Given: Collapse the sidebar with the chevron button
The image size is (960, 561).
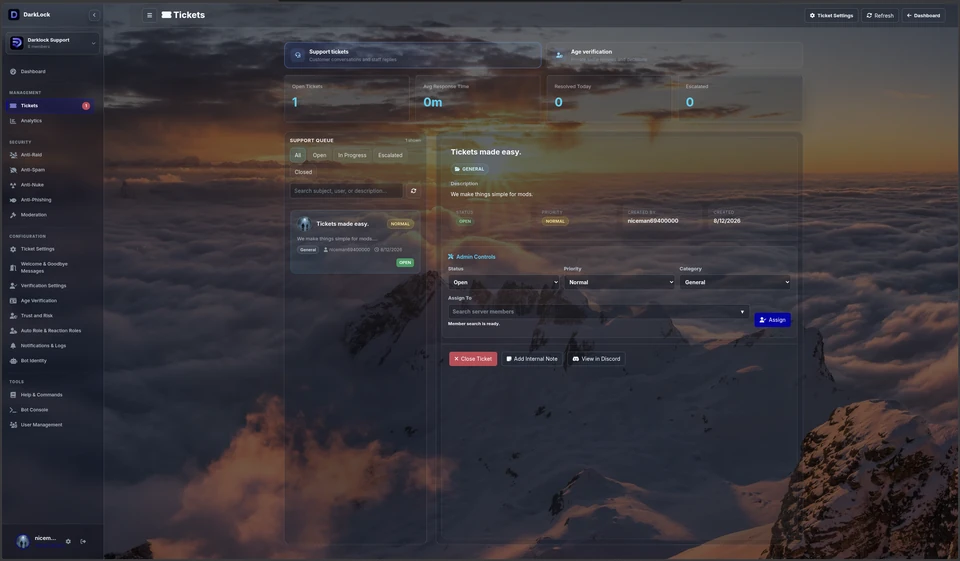Looking at the screenshot, I should (x=94, y=15).
